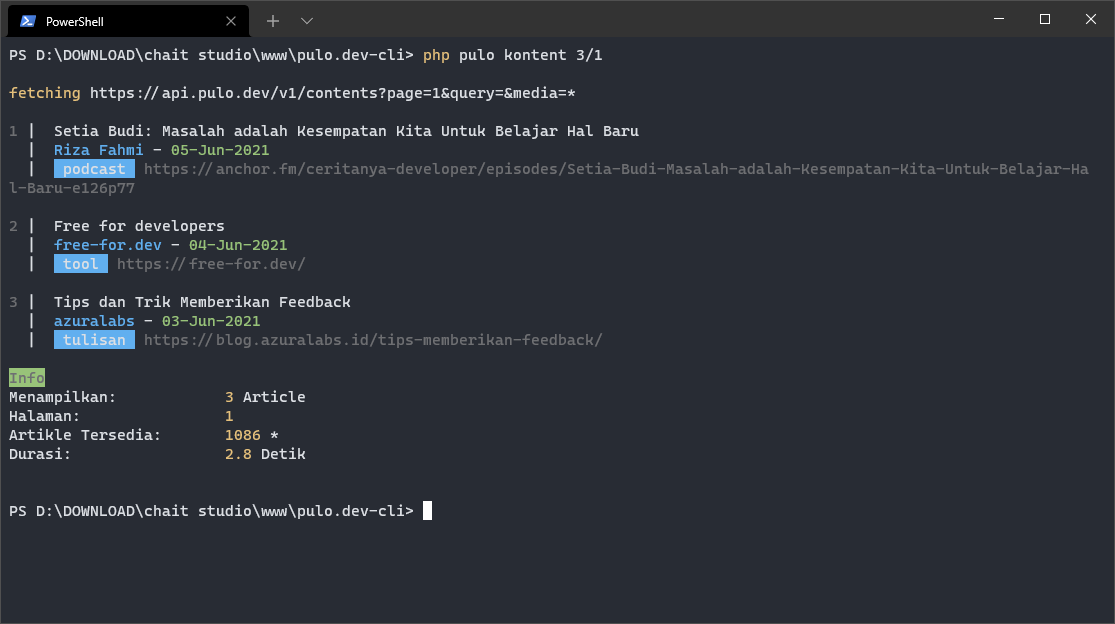Open the blog.azuralabs.id feedback link
This screenshot has height=624, width=1115.
tap(373, 340)
